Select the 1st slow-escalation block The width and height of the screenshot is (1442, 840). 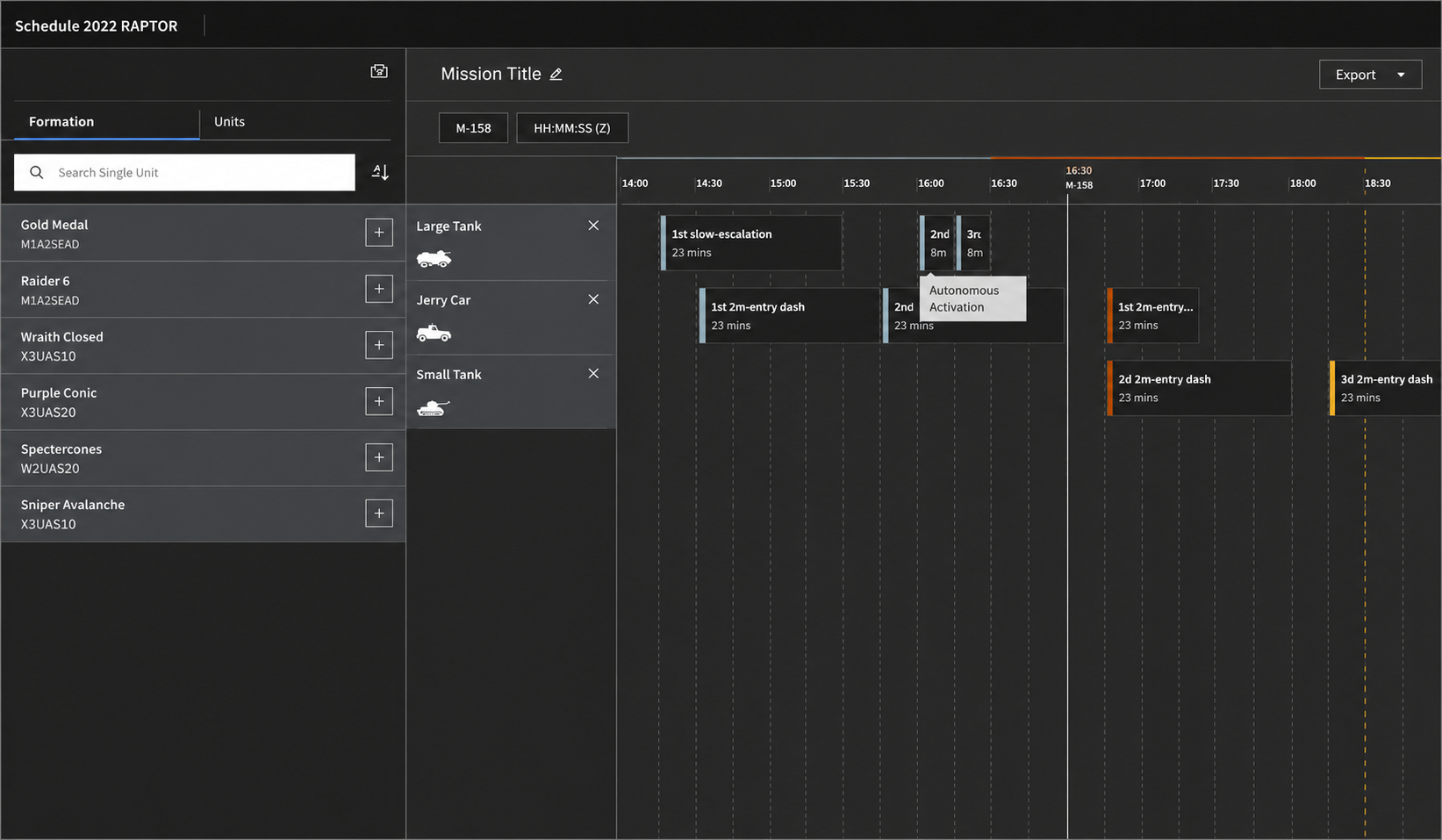750,243
